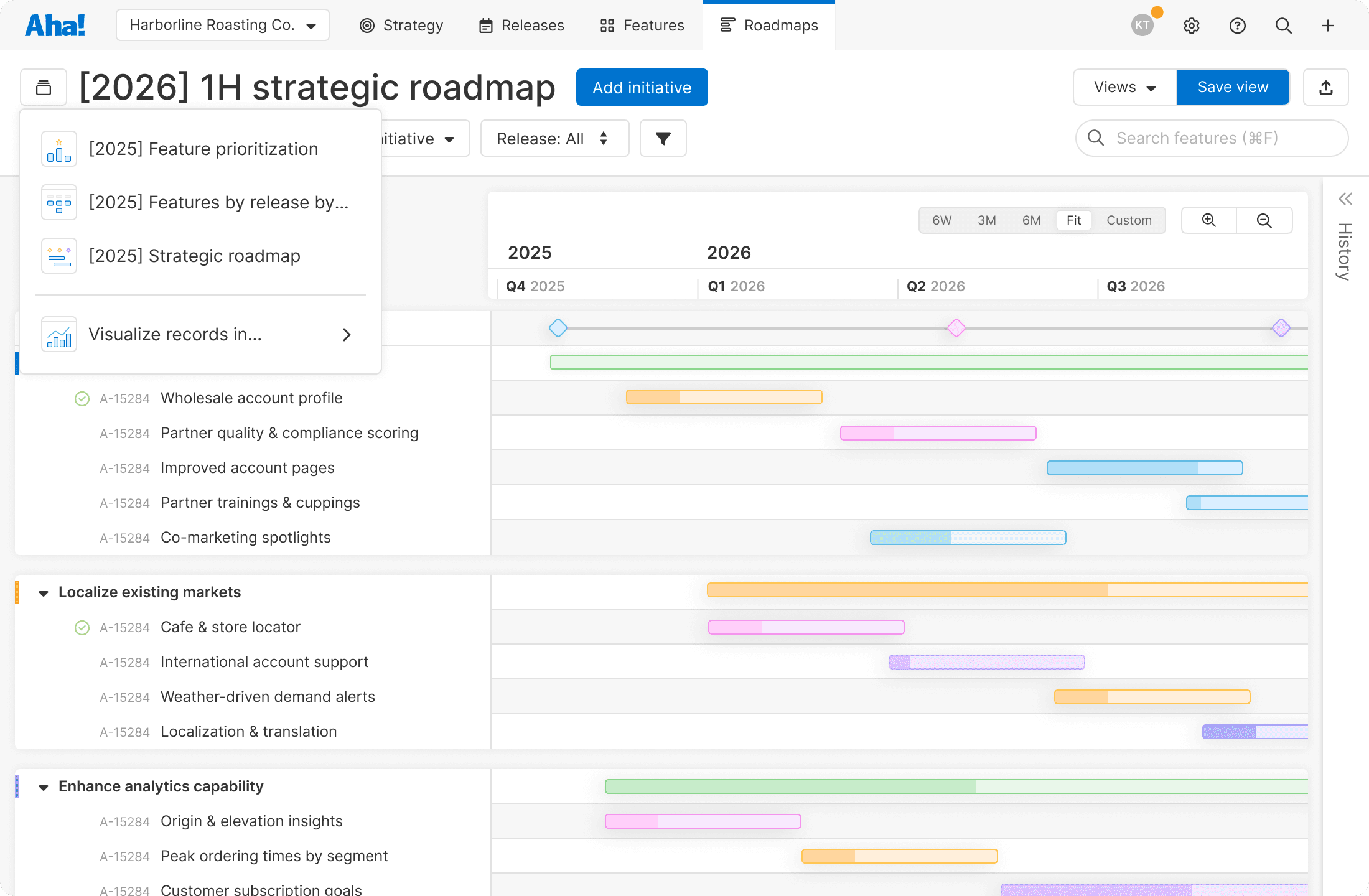
Task: Click the zoom out timeline icon
Action: [x=1264, y=220]
